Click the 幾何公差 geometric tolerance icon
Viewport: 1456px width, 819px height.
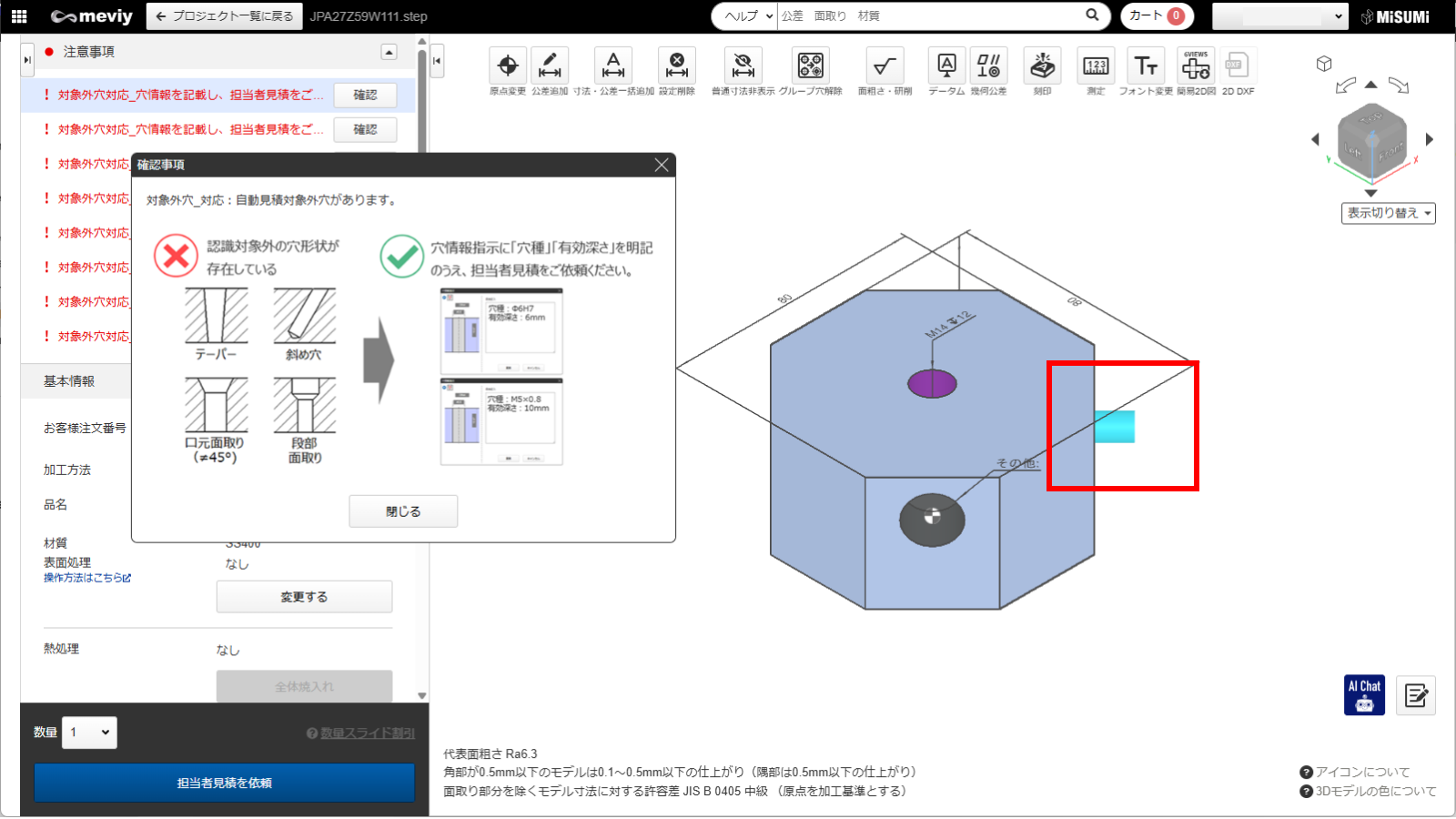(x=988, y=66)
